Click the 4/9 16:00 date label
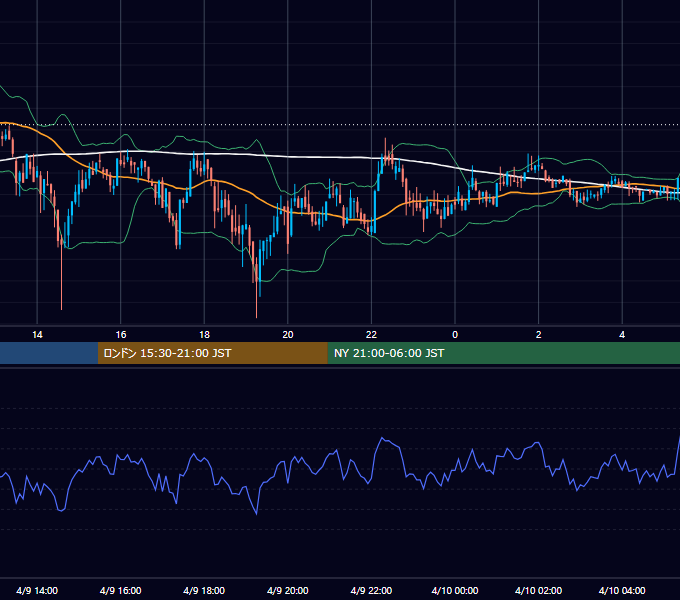Screen dimensions: 680x600 tap(121, 590)
